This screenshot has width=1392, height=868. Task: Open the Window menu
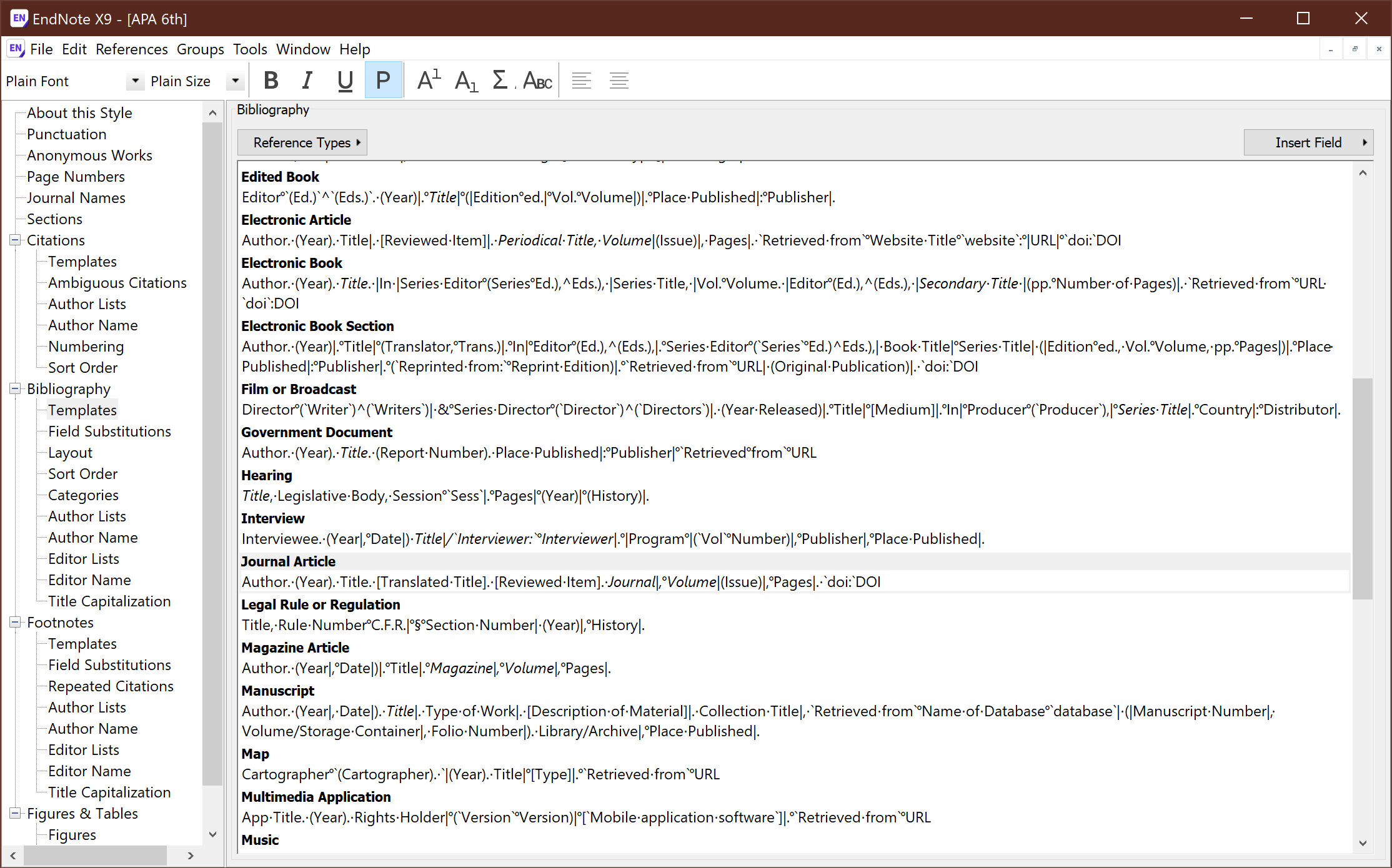pos(303,49)
